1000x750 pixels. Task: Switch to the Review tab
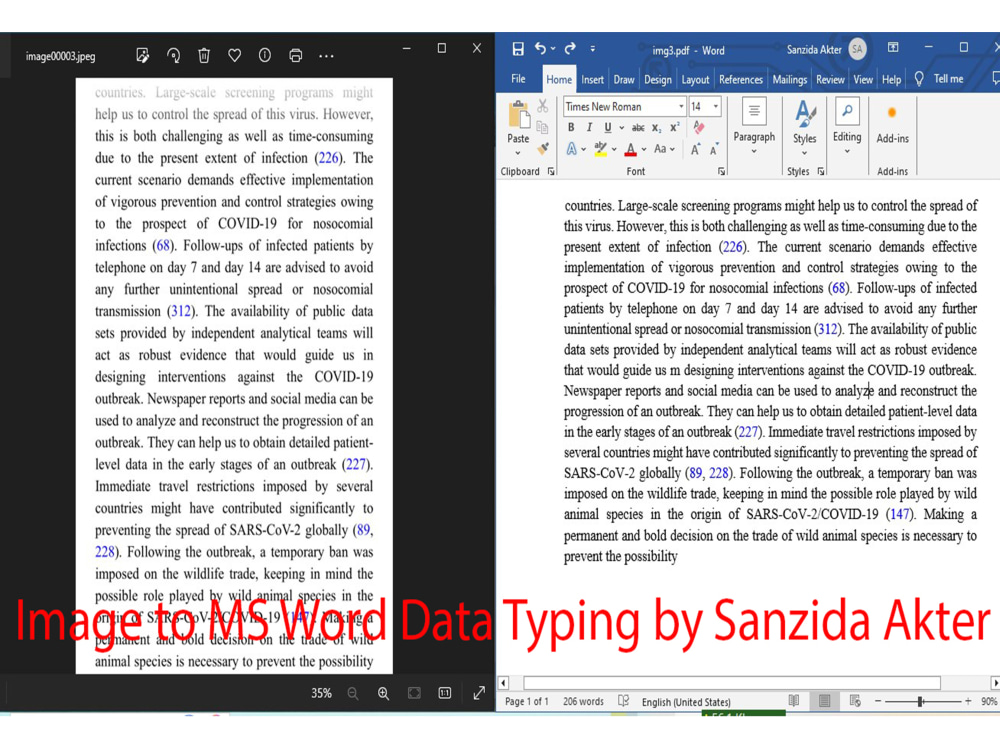pyautogui.click(x=830, y=80)
